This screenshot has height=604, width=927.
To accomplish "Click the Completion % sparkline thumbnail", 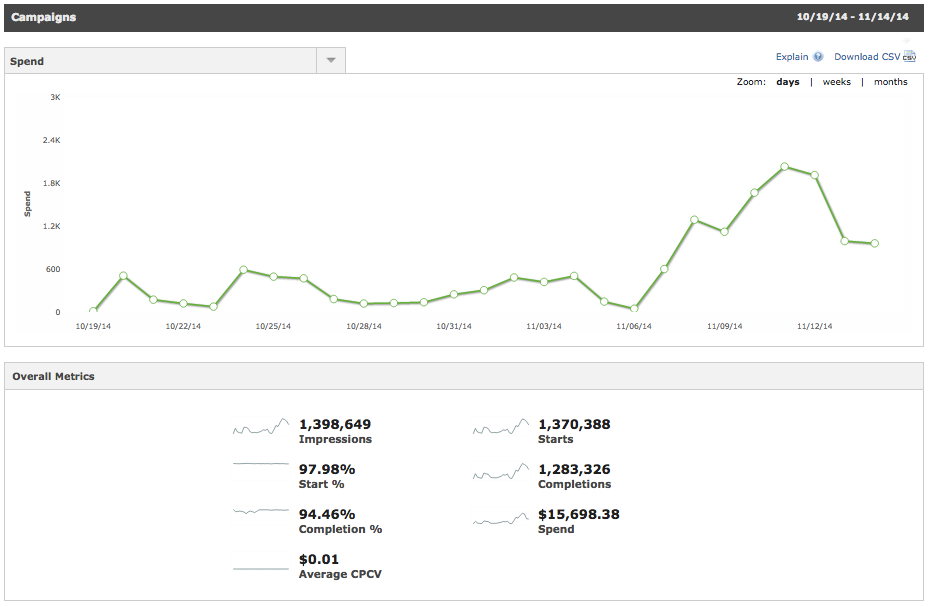I will tap(261, 511).
